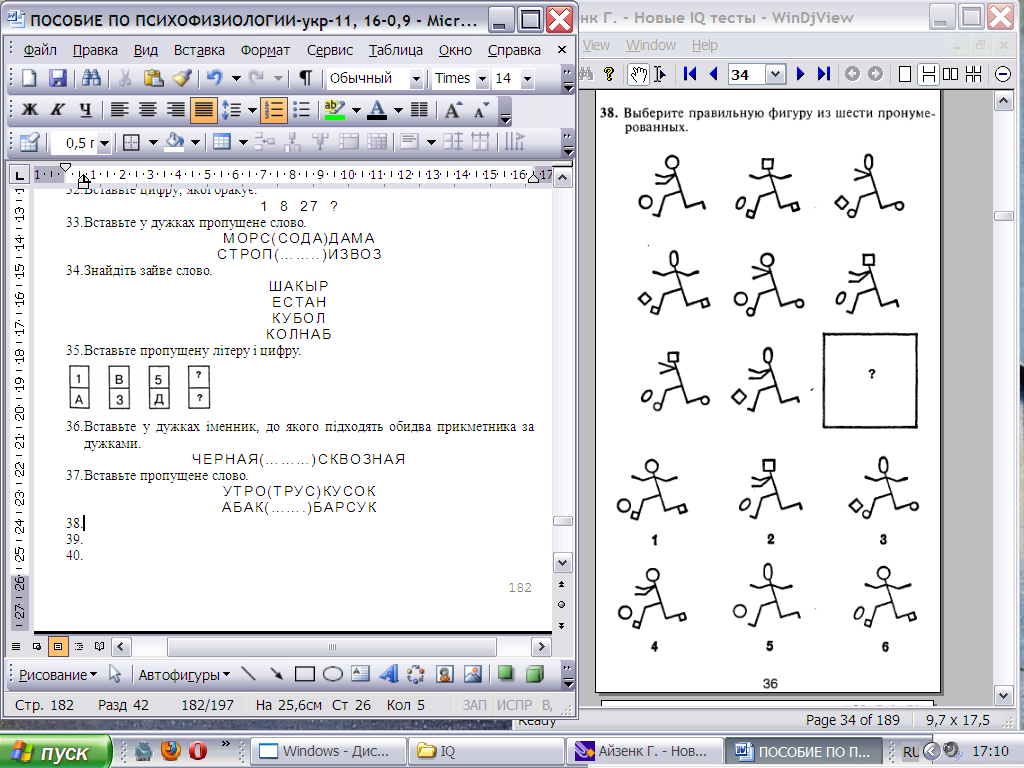Switch to the IQ folder taskbar button
Screen dimensions: 1024x768
486,751
